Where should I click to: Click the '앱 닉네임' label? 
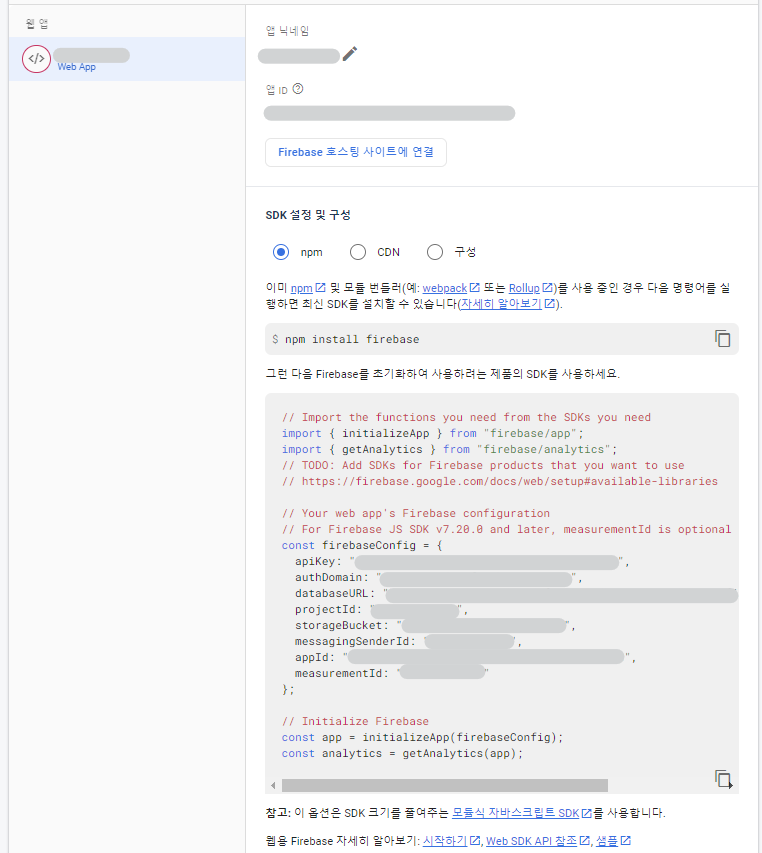(x=287, y=31)
